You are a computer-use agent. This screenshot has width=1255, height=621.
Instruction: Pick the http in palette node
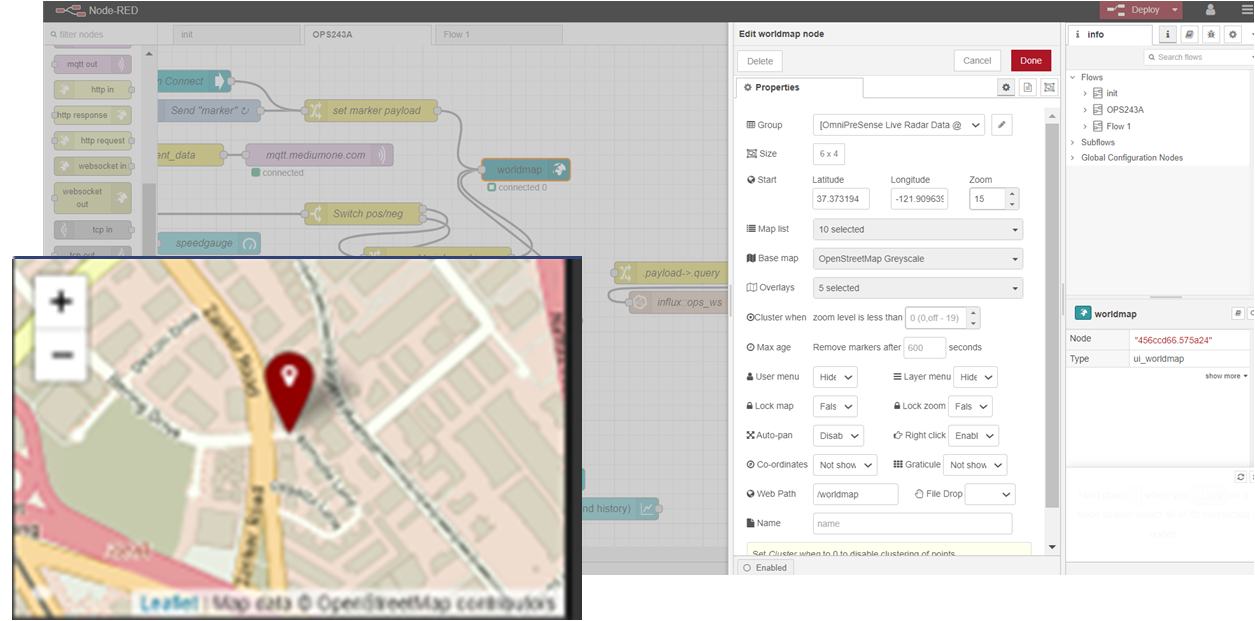click(x=92, y=90)
